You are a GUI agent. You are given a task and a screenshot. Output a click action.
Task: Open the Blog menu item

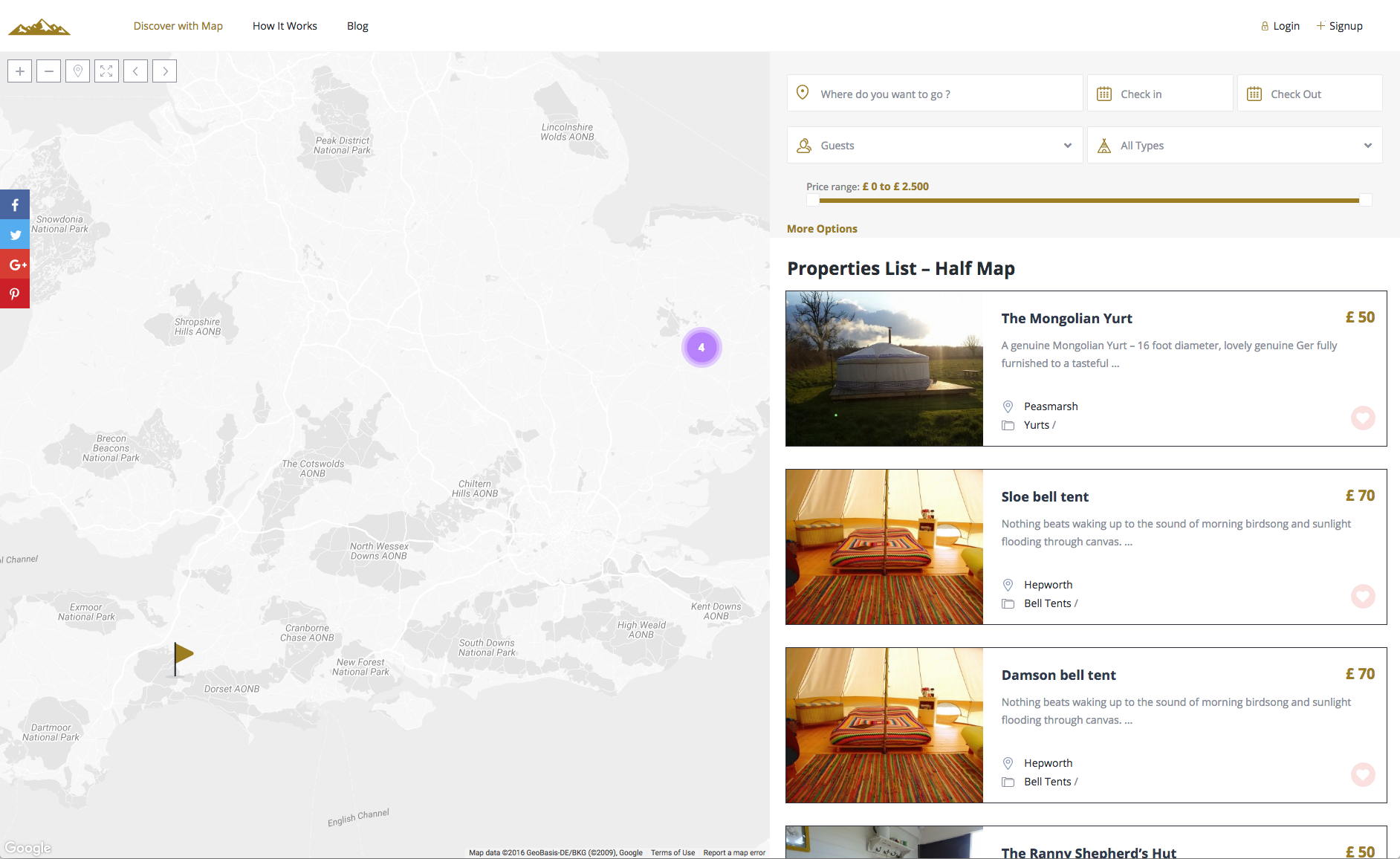357,26
